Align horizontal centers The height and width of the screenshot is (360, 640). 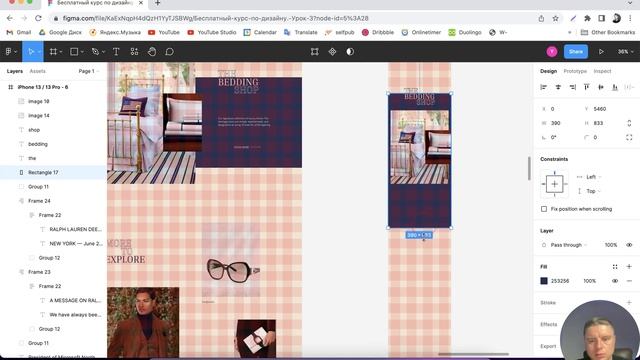[558, 87]
